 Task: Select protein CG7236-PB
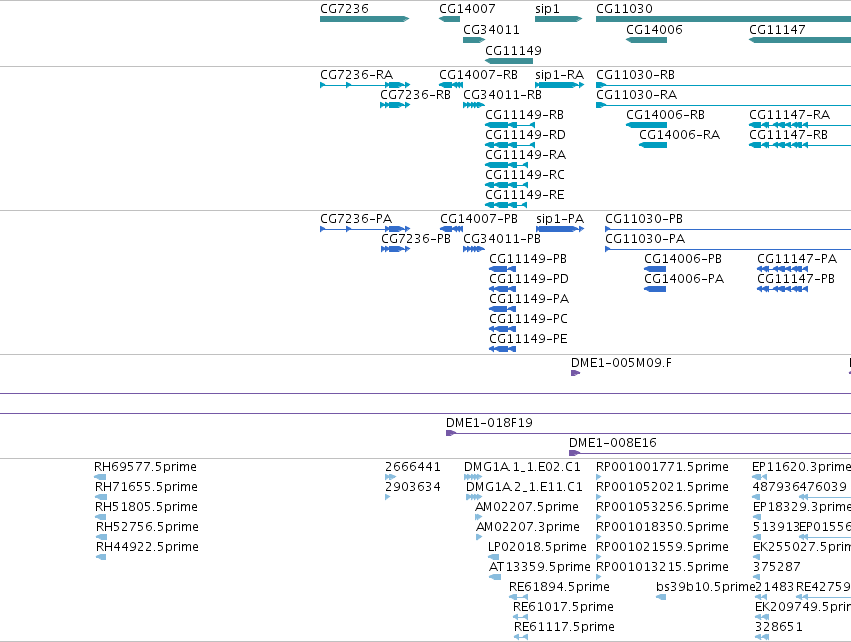(x=395, y=249)
